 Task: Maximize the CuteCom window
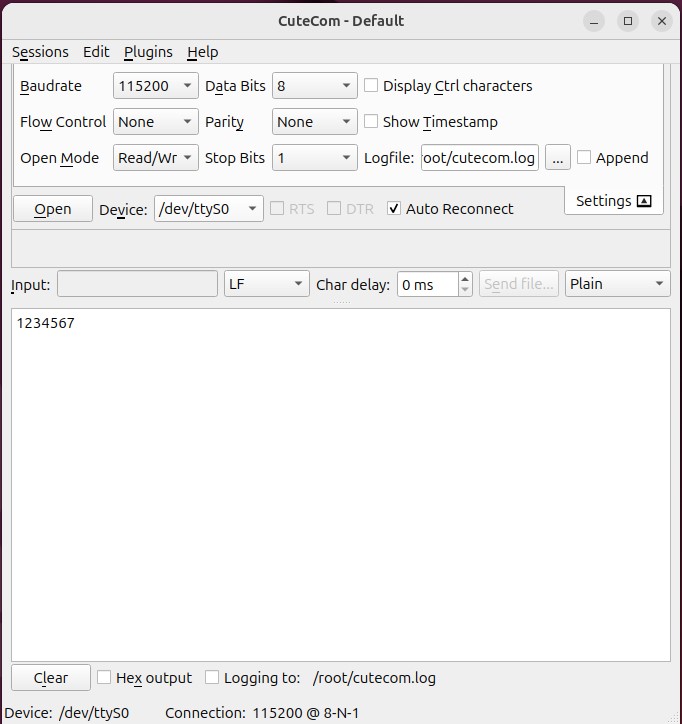[628, 21]
